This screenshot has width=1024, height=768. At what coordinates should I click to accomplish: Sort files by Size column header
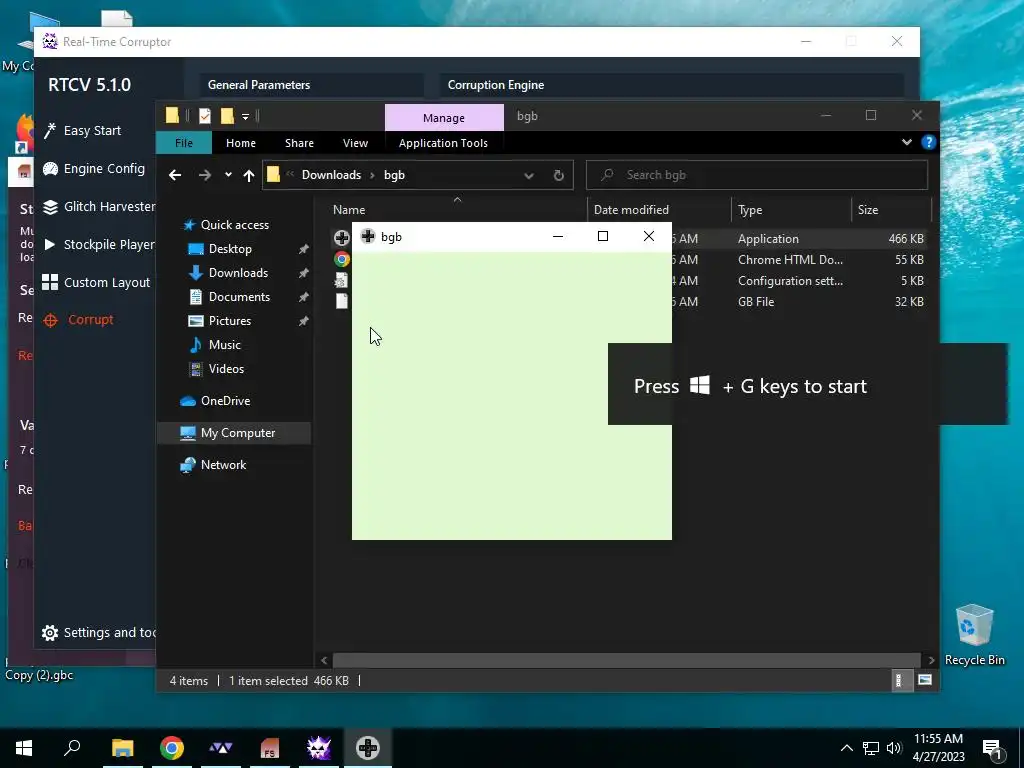tap(867, 210)
